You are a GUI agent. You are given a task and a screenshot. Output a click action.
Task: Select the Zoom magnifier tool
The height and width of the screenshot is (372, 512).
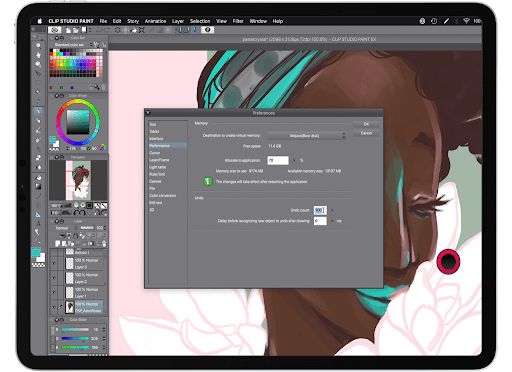tap(38, 45)
